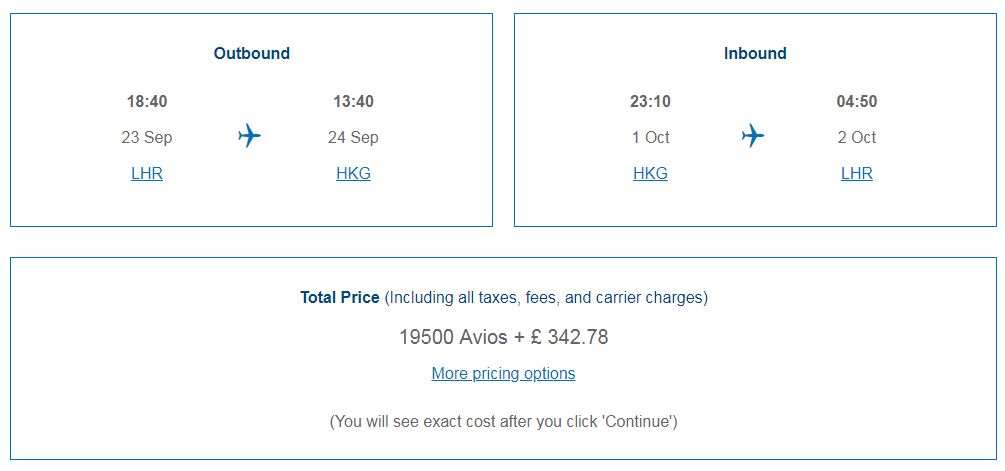Image resolution: width=1005 pixels, height=471 pixels.
Task: Click the Outbound heading
Action: (251, 54)
